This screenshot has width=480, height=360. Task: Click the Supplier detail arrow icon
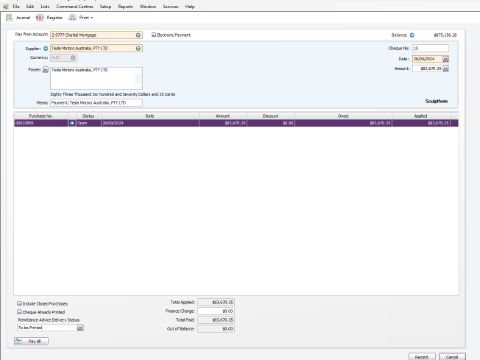(x=46, y=49)
